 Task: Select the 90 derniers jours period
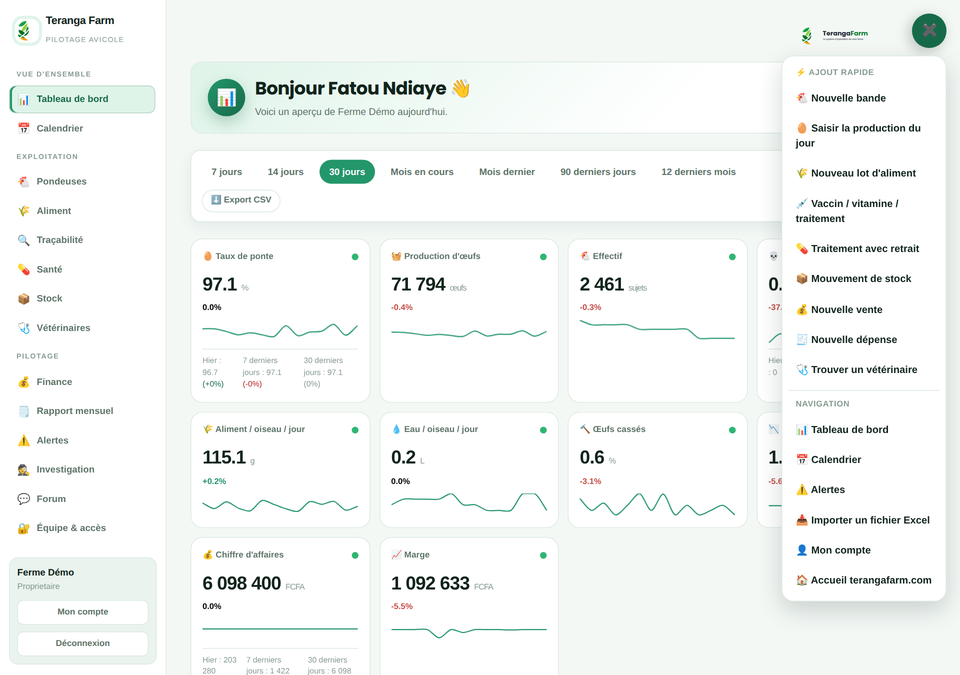coord(598,172)
